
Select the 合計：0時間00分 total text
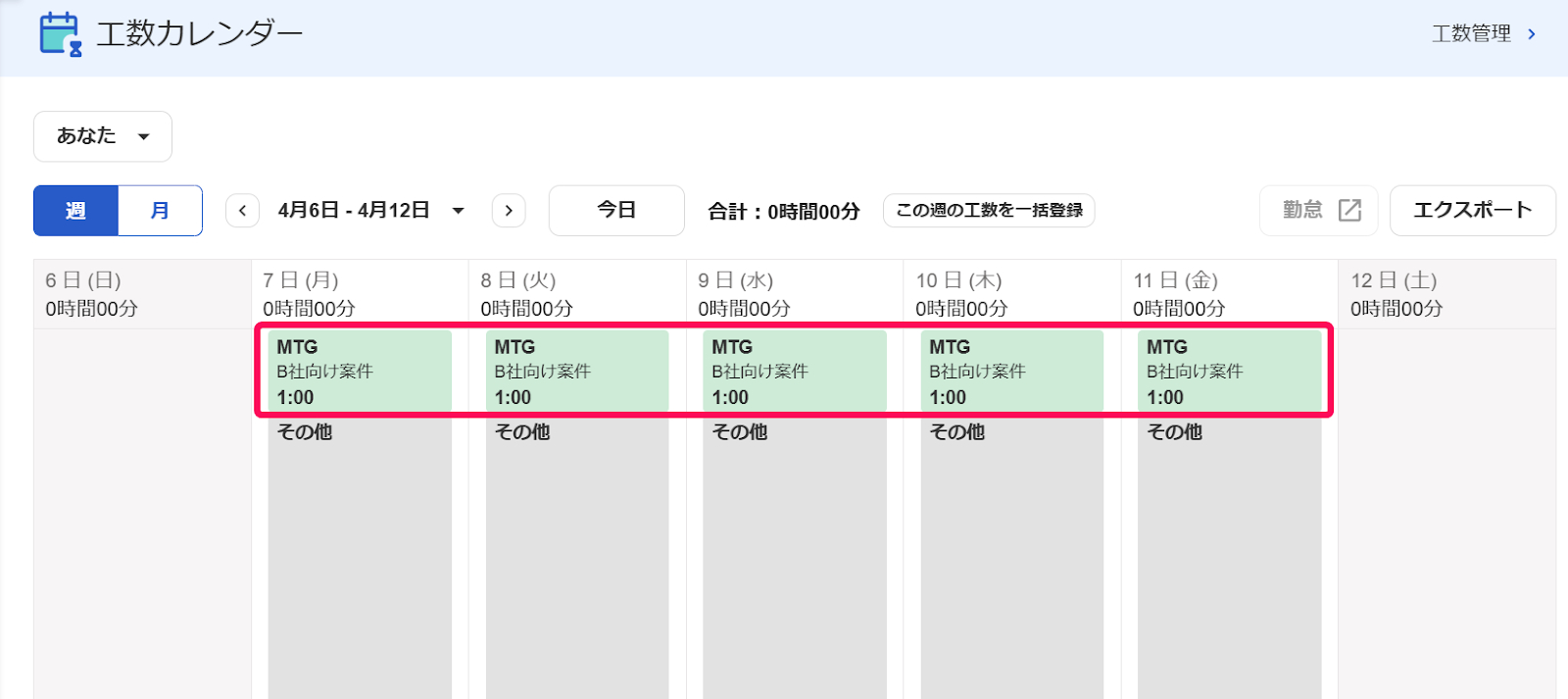(x=784, y=212)
